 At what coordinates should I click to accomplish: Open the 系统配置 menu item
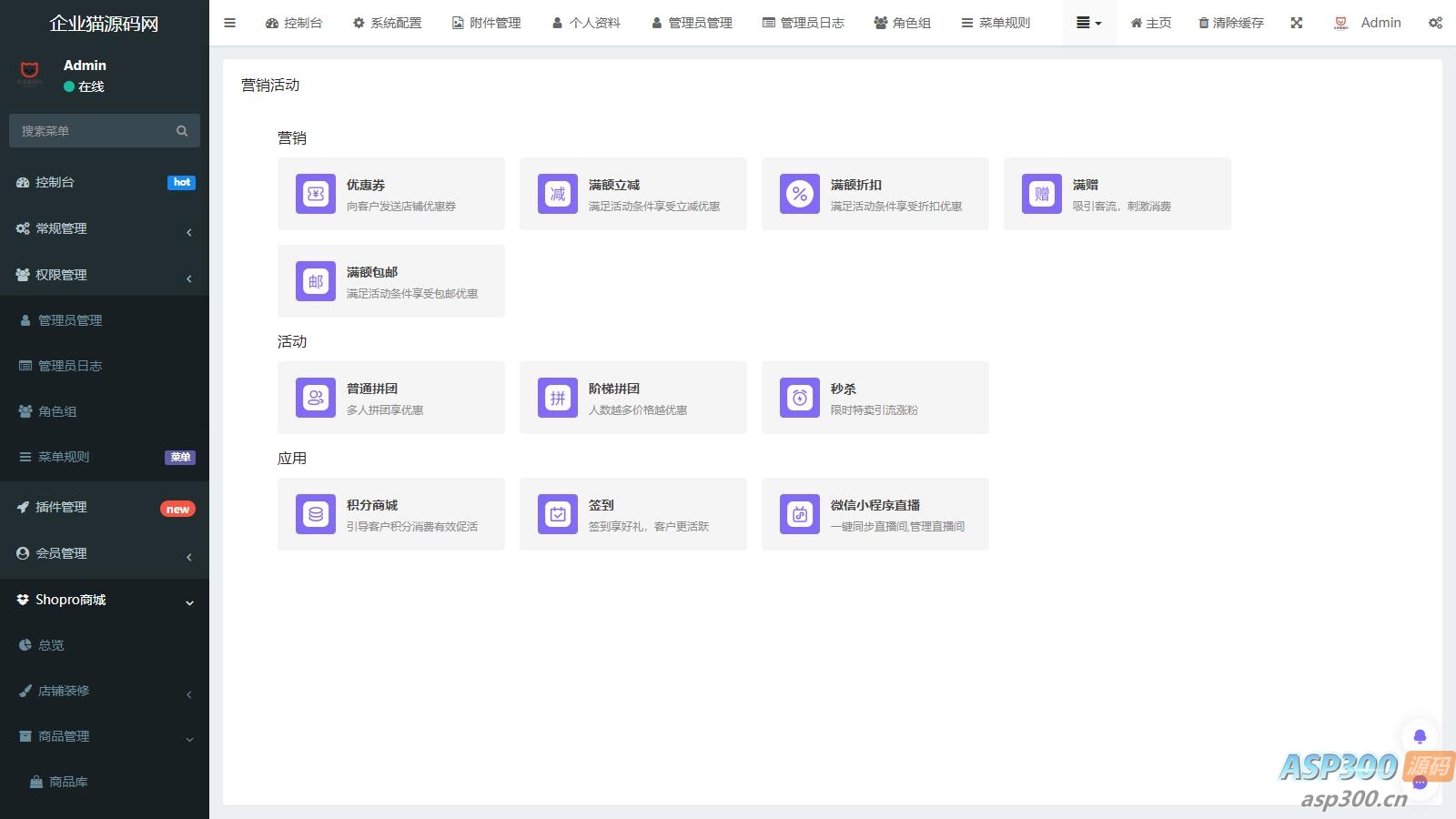click(x=386, y=23)
